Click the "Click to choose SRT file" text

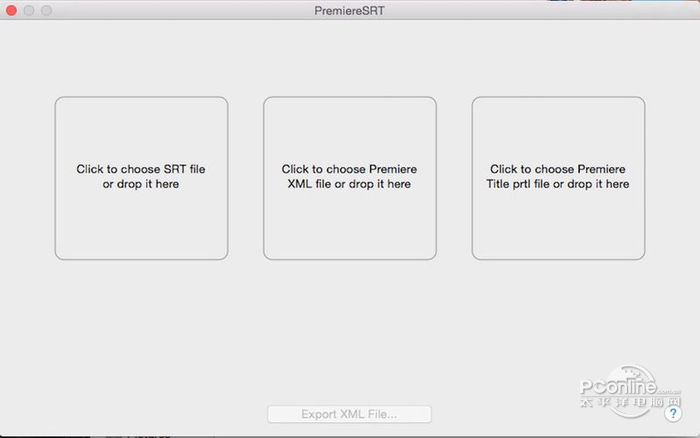pos(141,170)
